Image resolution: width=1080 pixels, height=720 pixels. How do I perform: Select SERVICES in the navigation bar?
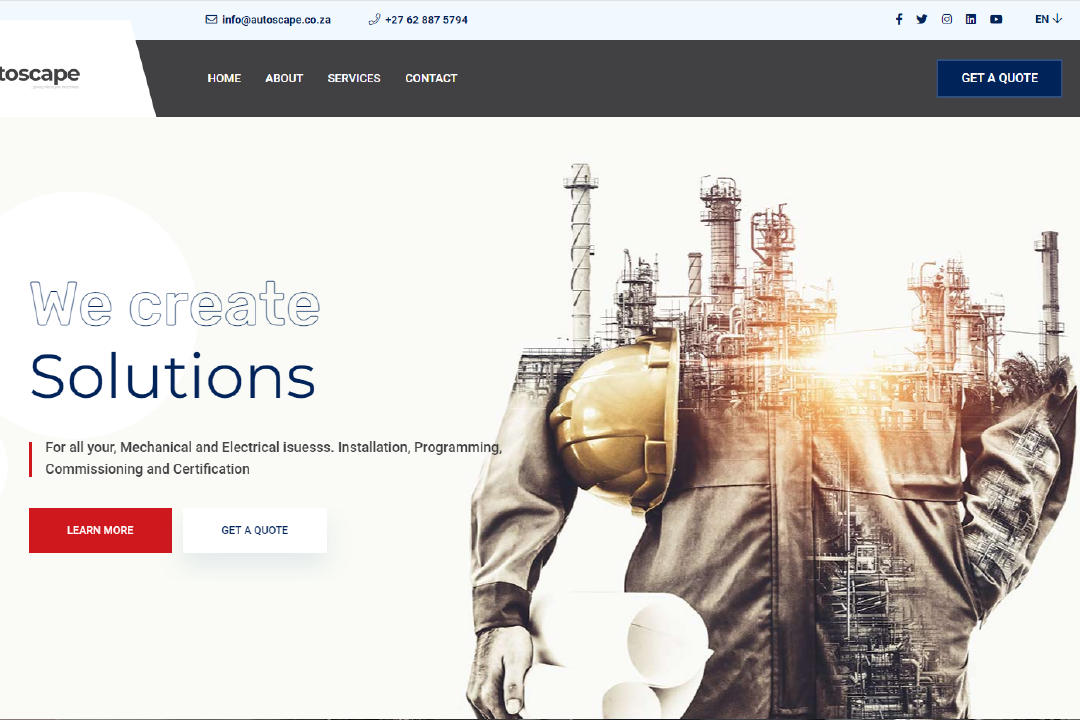pos(354,78)
